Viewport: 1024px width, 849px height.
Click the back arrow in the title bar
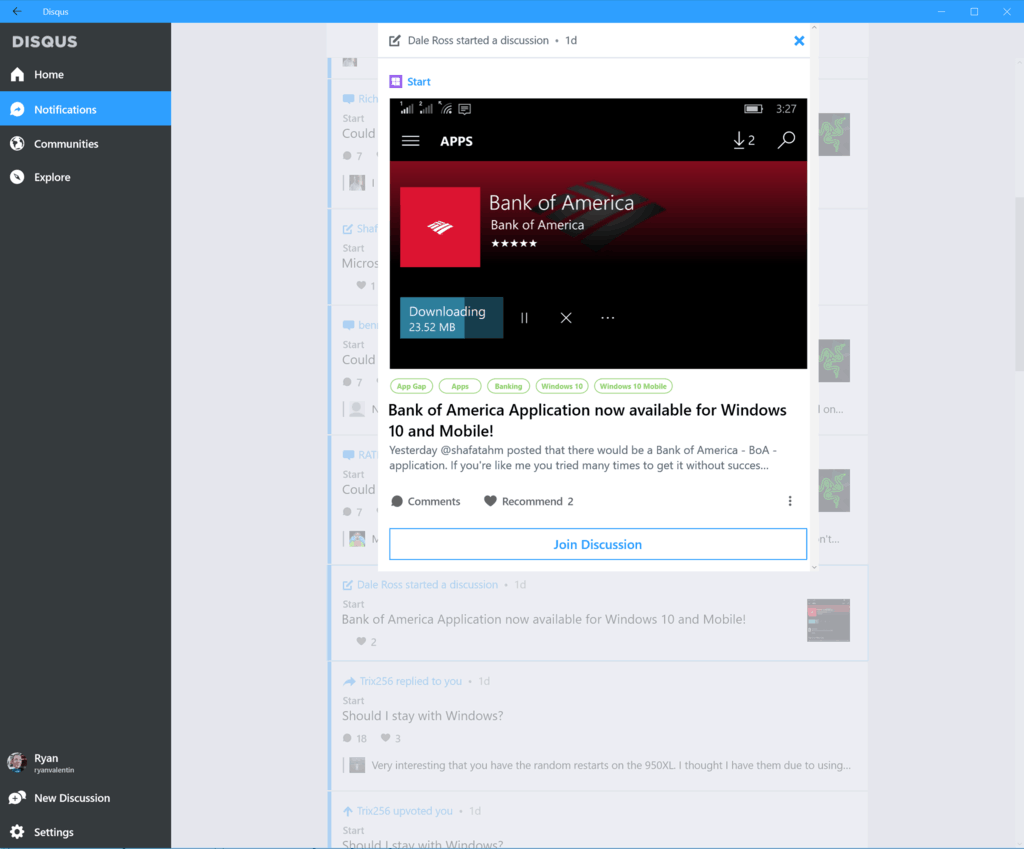click(x=15, y=11)
